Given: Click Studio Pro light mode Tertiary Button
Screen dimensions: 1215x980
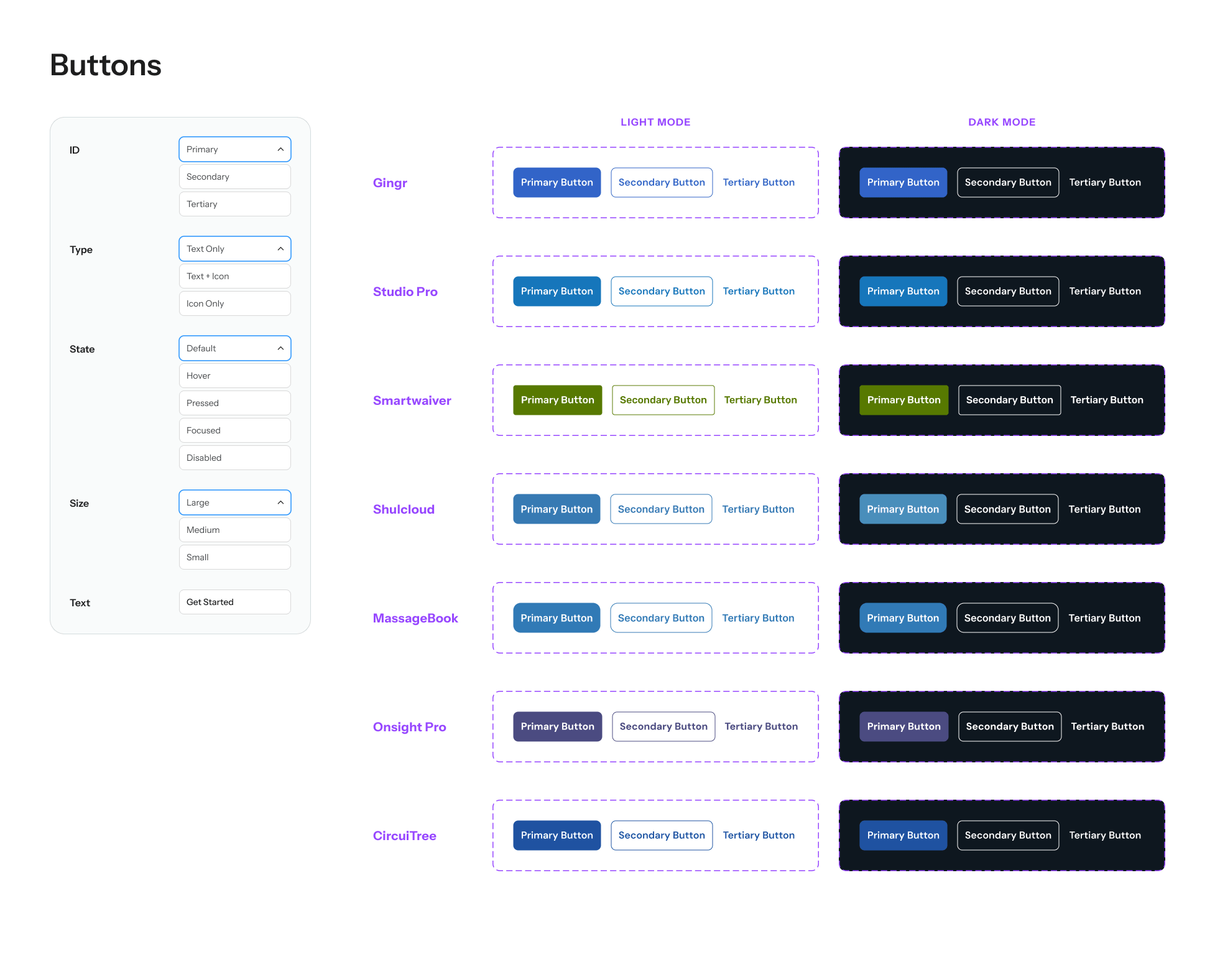Looking at the screenshot, I should [x=759, y=291].
